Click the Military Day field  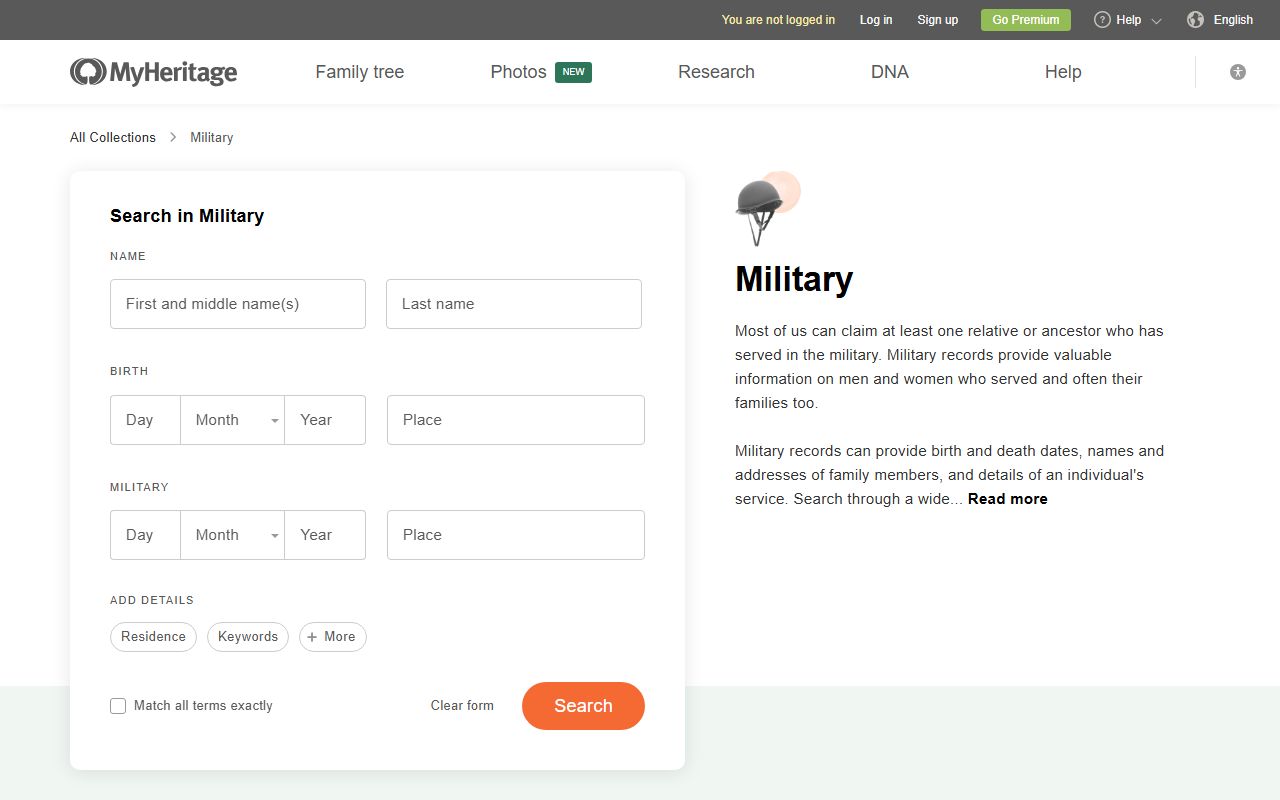point(145,535)
